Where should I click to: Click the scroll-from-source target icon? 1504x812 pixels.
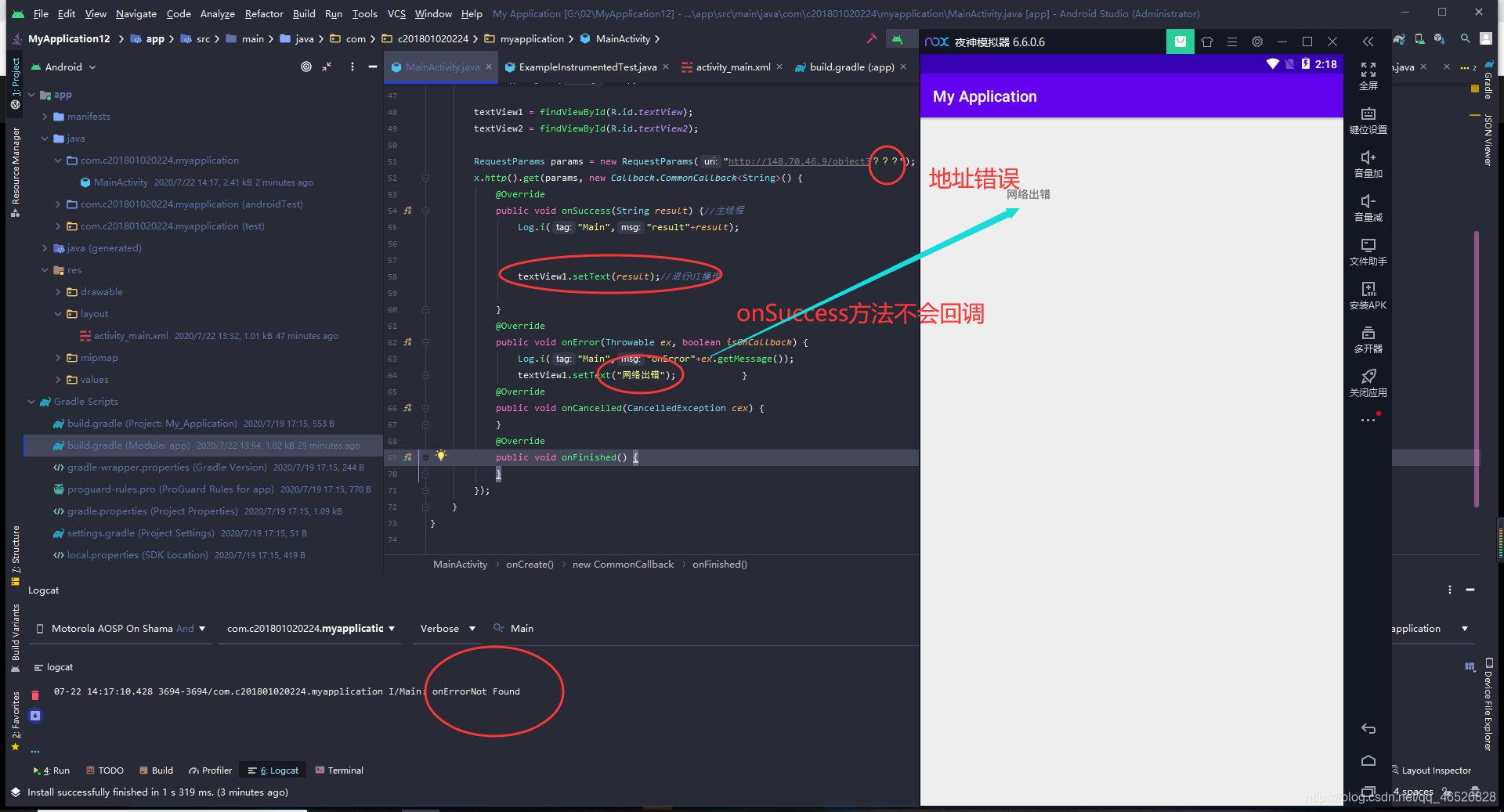[306, 67]
